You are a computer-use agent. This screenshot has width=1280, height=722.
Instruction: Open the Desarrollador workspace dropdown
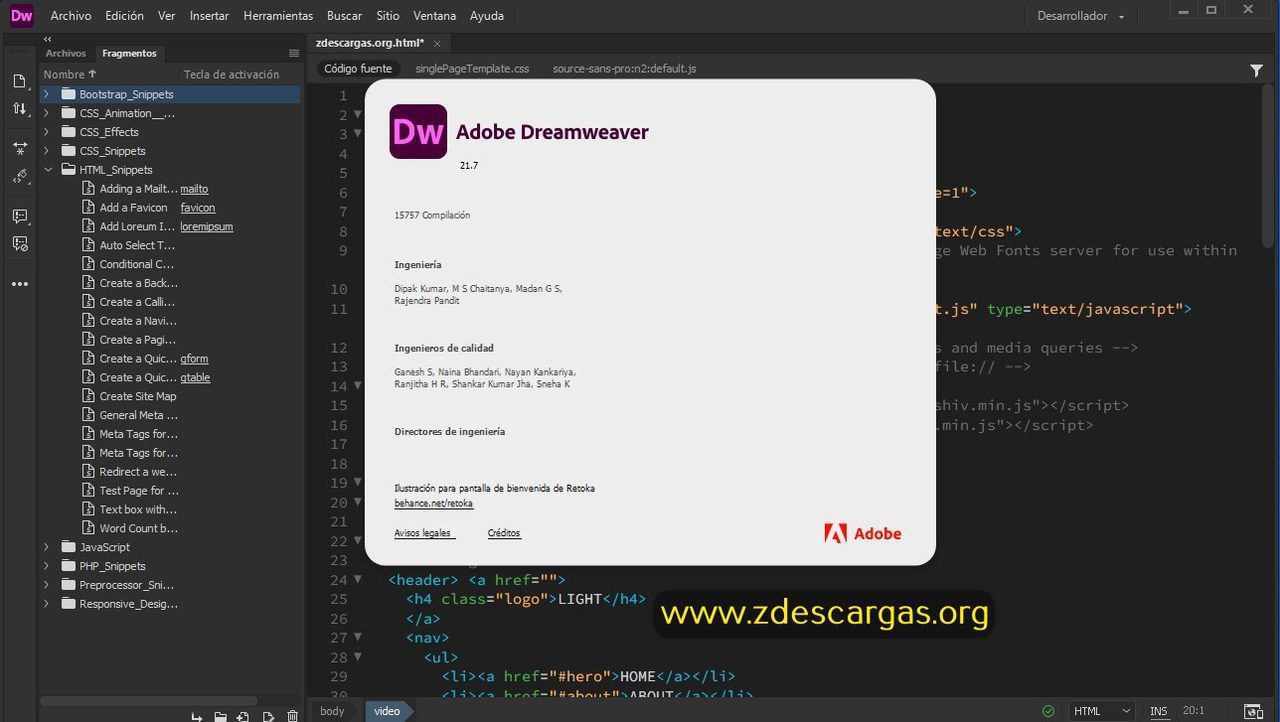(x=1081, y=16)
